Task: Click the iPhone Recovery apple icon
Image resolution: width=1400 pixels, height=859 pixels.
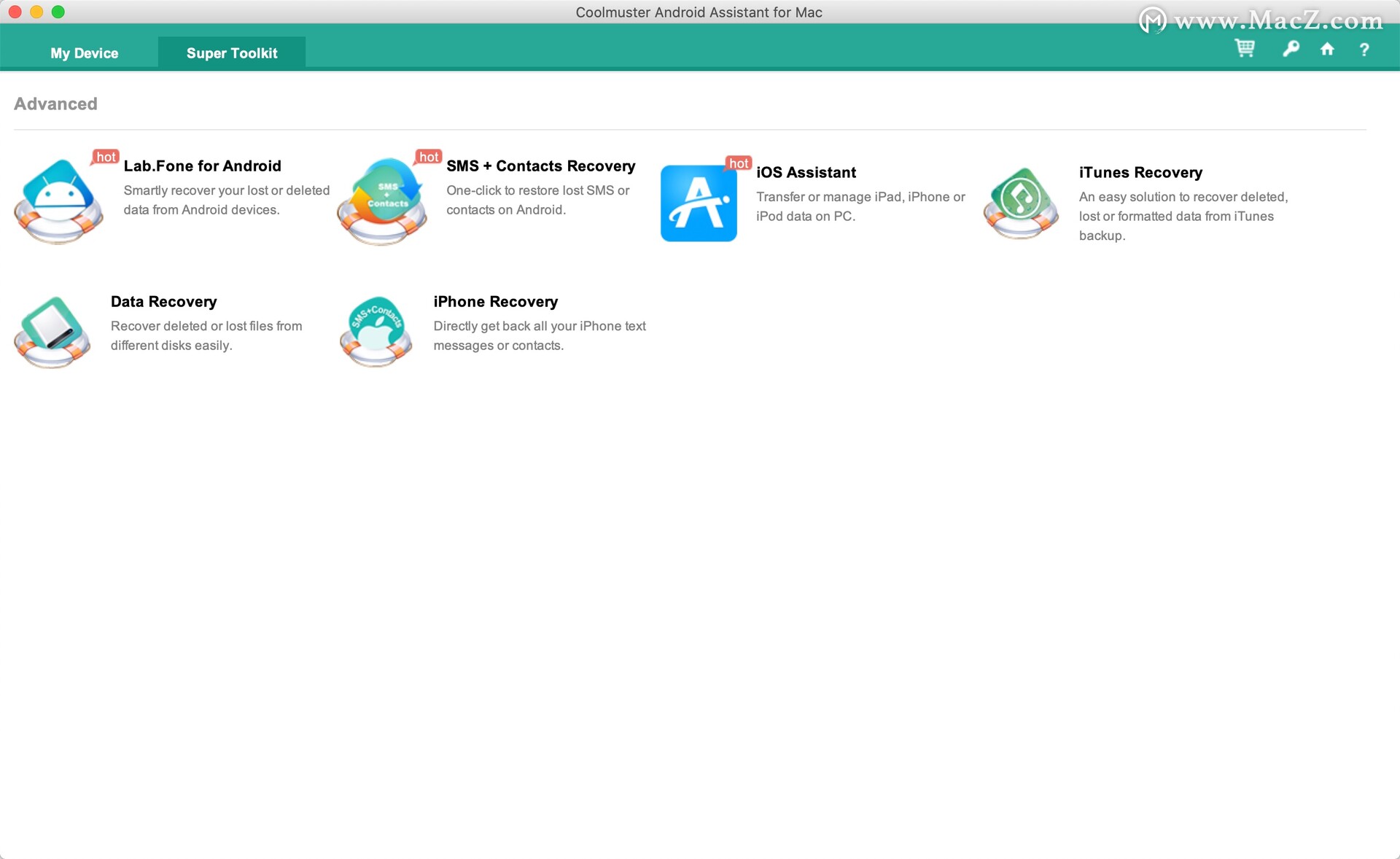Action: pyautogui.click(x=376, y=332)
